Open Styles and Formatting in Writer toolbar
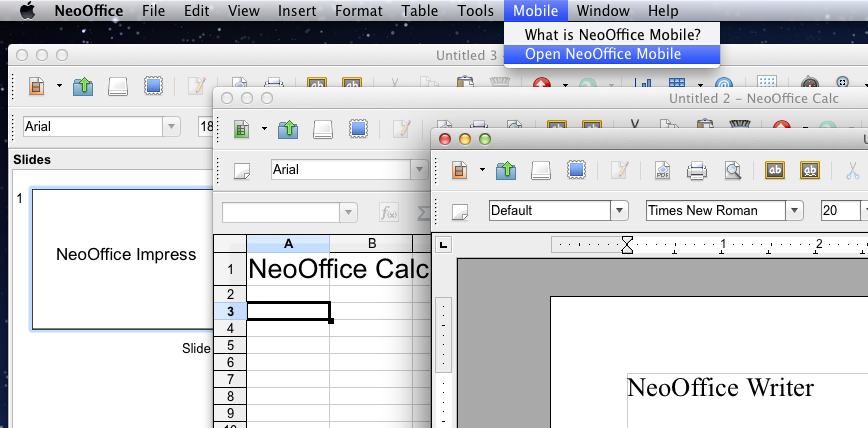868x428 pixels. [460, 211]
